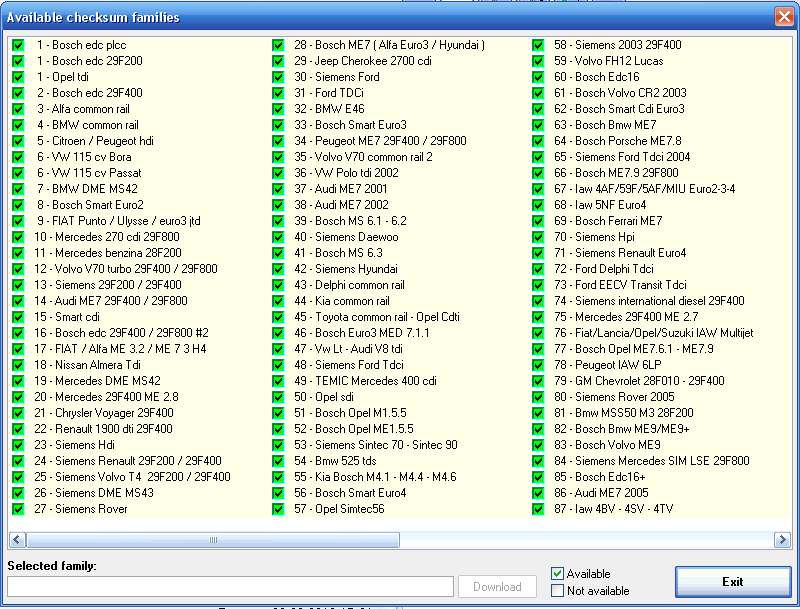Click the Selected family text field
Image resolution: width=800 pixels, height=609 pixels.
[x=230, y=587]
